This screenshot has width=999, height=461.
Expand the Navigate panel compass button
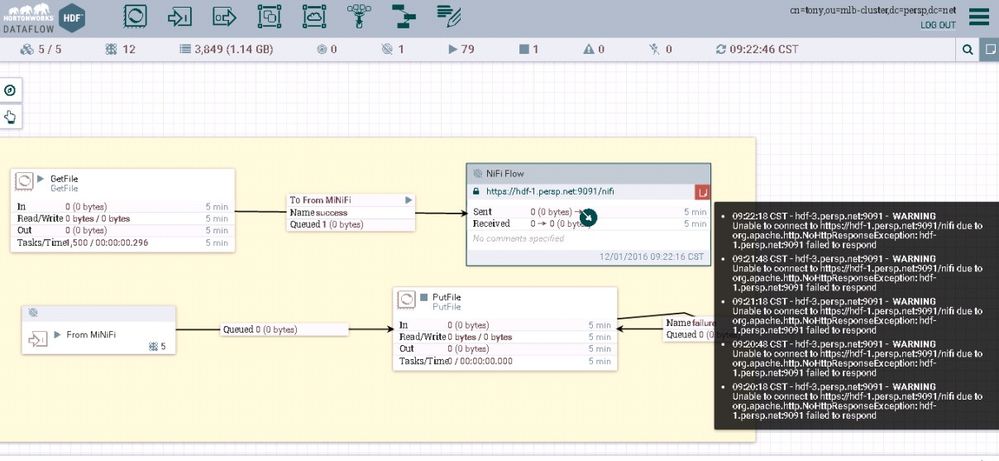click(x=10, y=90)
